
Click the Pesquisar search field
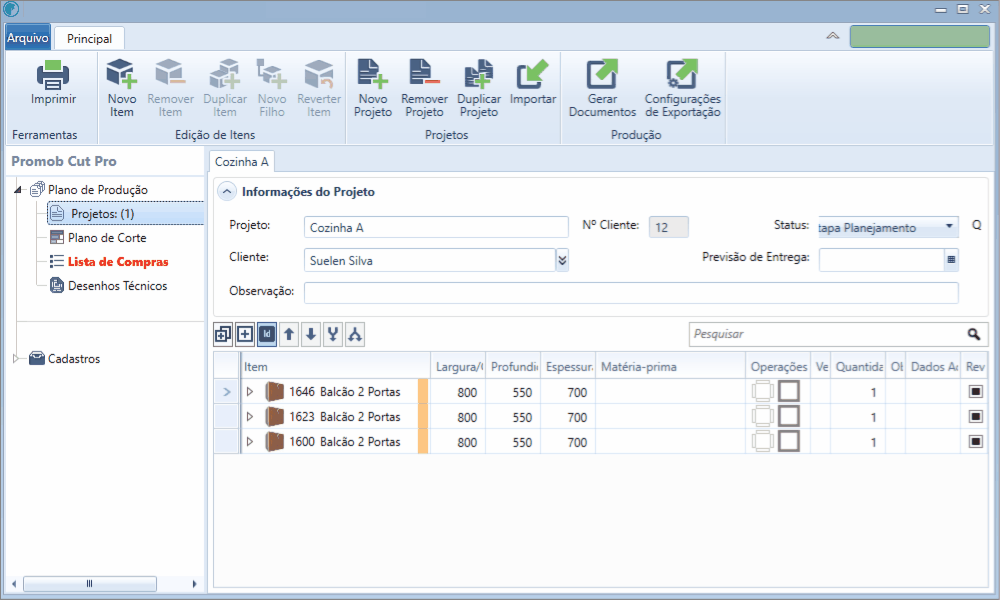point(825,334)
